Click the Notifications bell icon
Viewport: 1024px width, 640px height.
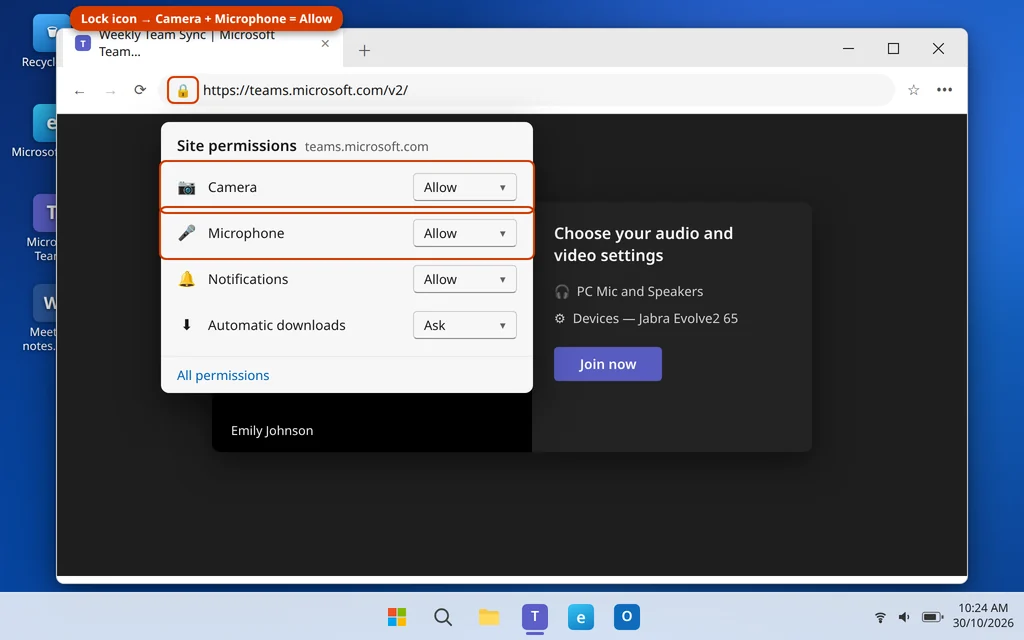(187, 279)
